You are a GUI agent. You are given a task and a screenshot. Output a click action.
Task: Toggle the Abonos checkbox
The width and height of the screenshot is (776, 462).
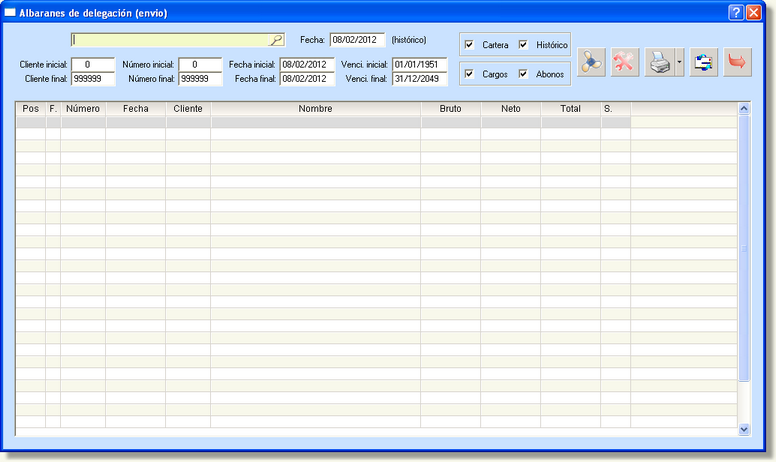[523, 74]
